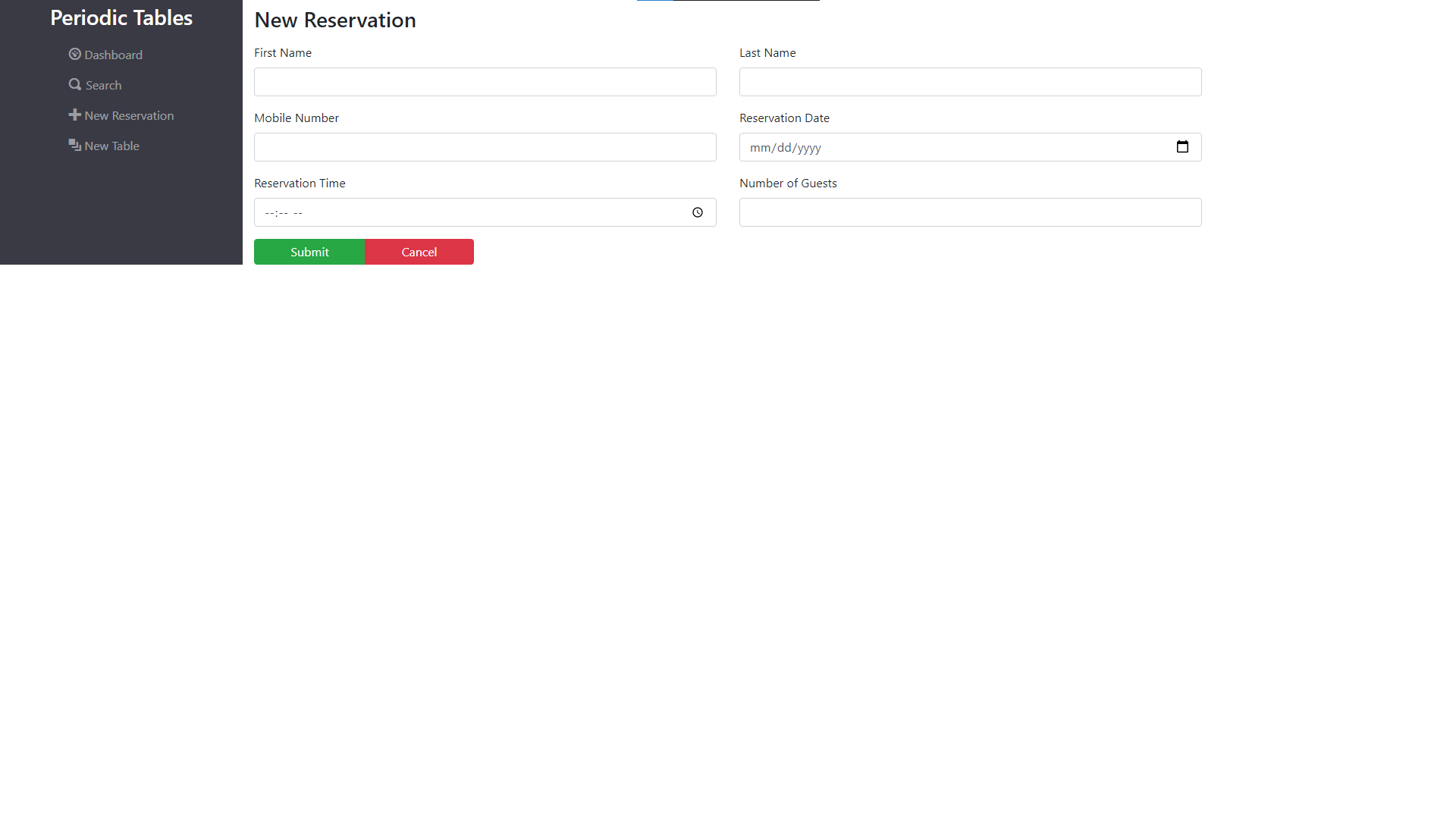Navigate to the Search page
Viewport: 1456px width, 819px height.
102,84
